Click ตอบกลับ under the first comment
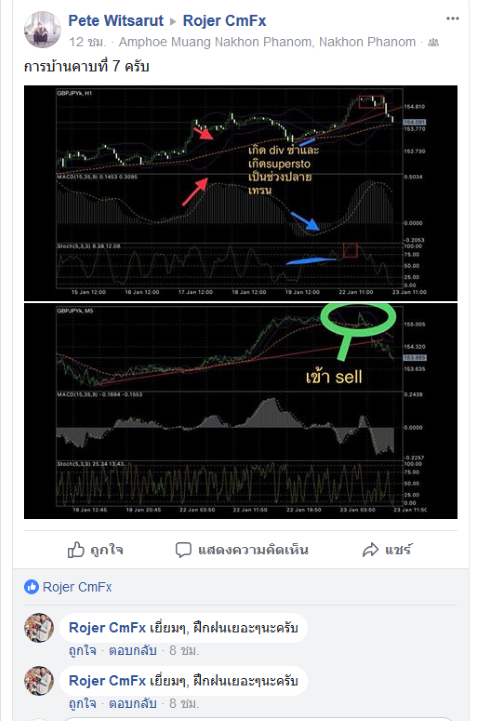The height and width of the screenshot is (721, 480). 133,650
